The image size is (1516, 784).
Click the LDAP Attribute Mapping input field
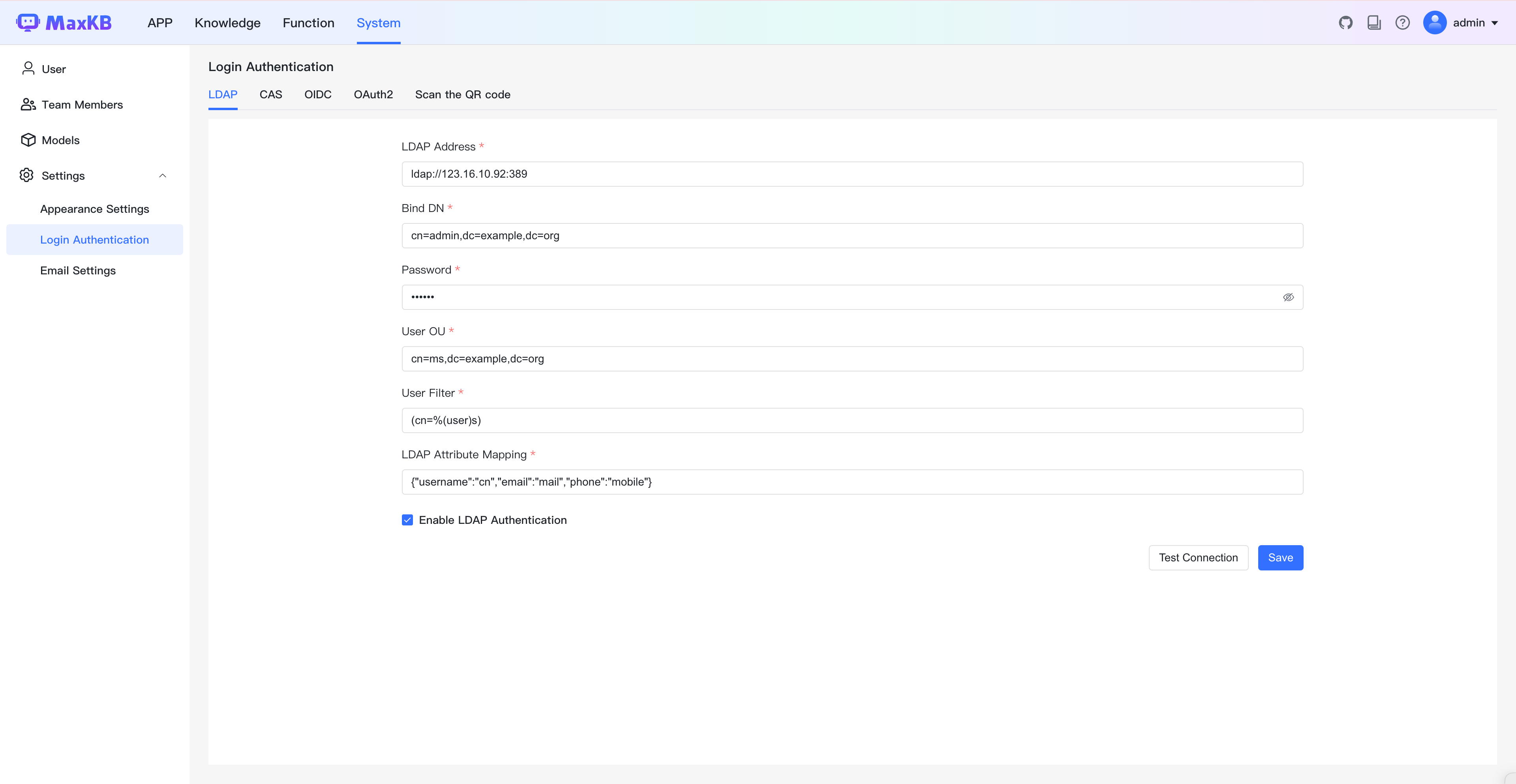[852, 482]
